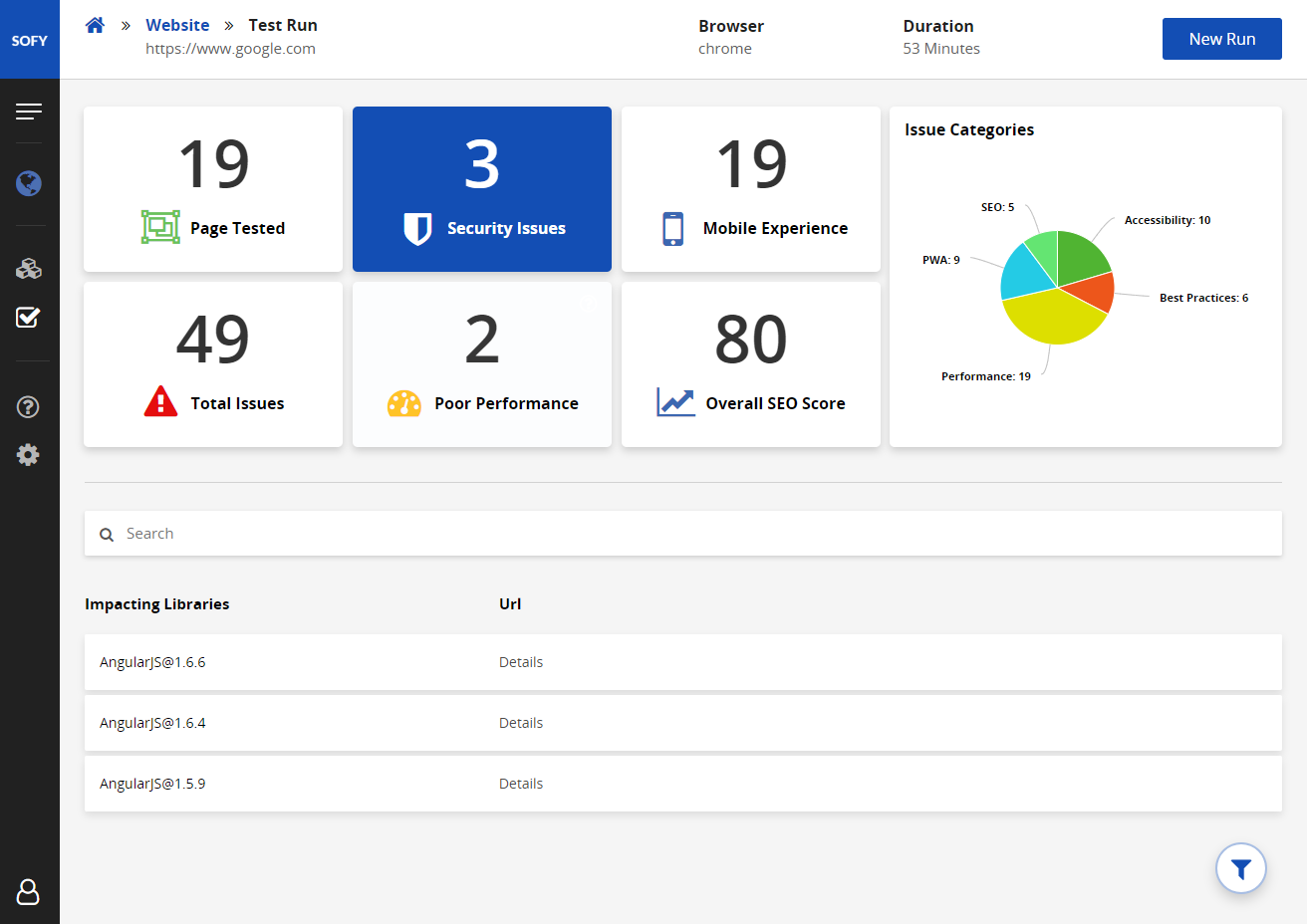Click the Url column header
1307x924 pixels.
(x=510, y=604)
